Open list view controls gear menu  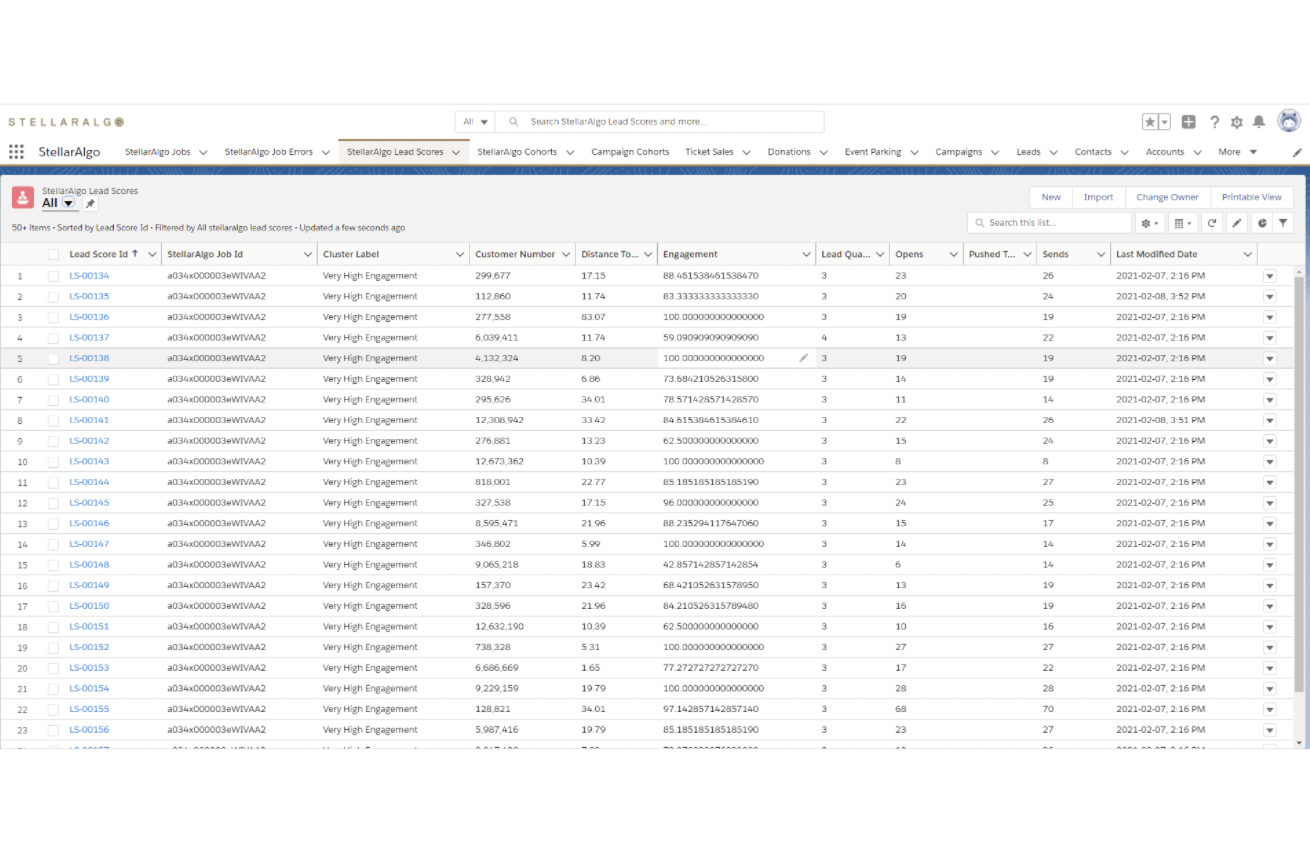[x=1150, y=223]
